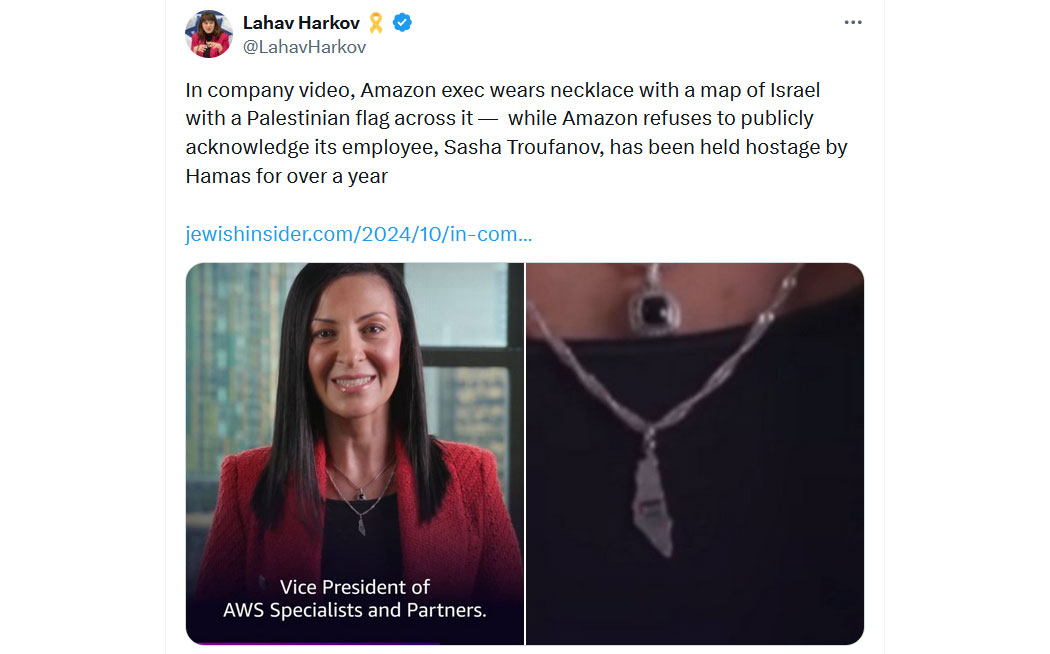The image size is (1050, 654).
Task: Click the tweet's first line about Amazon exec
Action: 503,90
